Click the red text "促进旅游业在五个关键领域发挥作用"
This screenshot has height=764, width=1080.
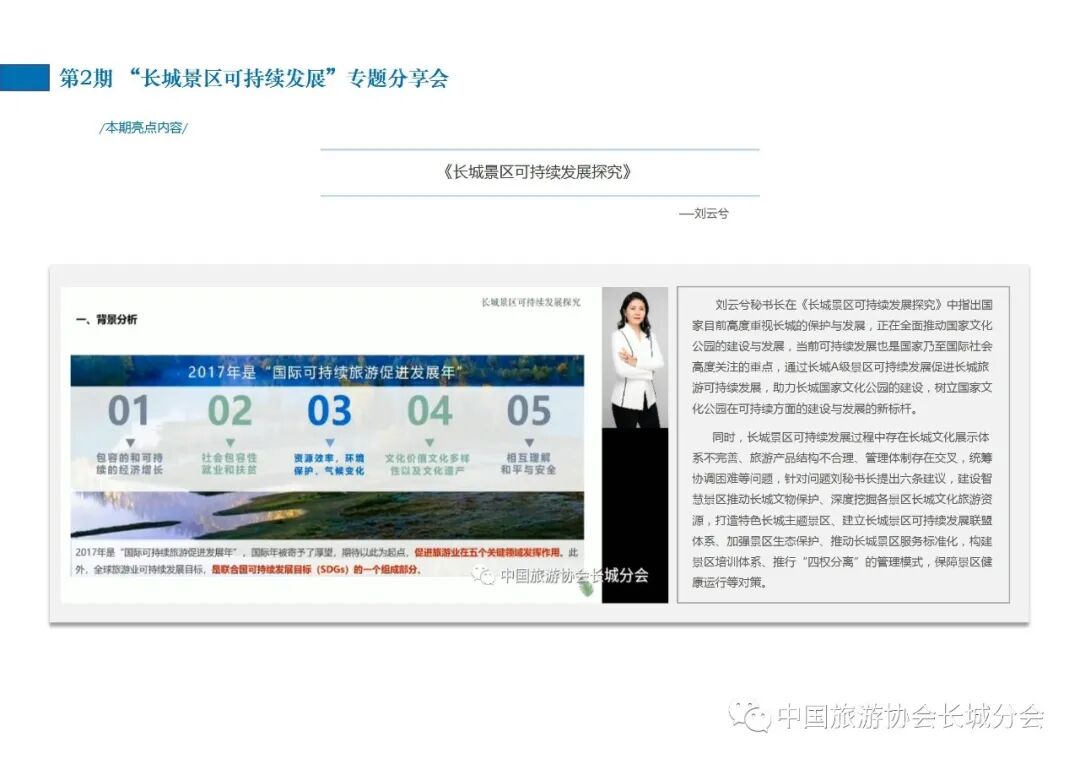tap(488, 553)
